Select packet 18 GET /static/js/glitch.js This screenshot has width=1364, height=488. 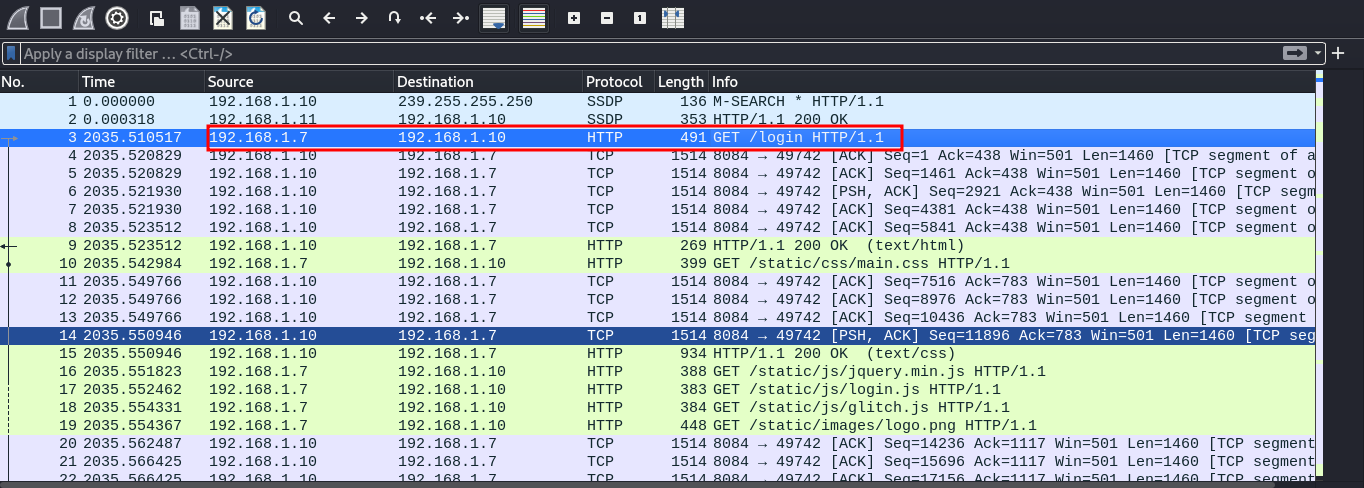[657, 408]
